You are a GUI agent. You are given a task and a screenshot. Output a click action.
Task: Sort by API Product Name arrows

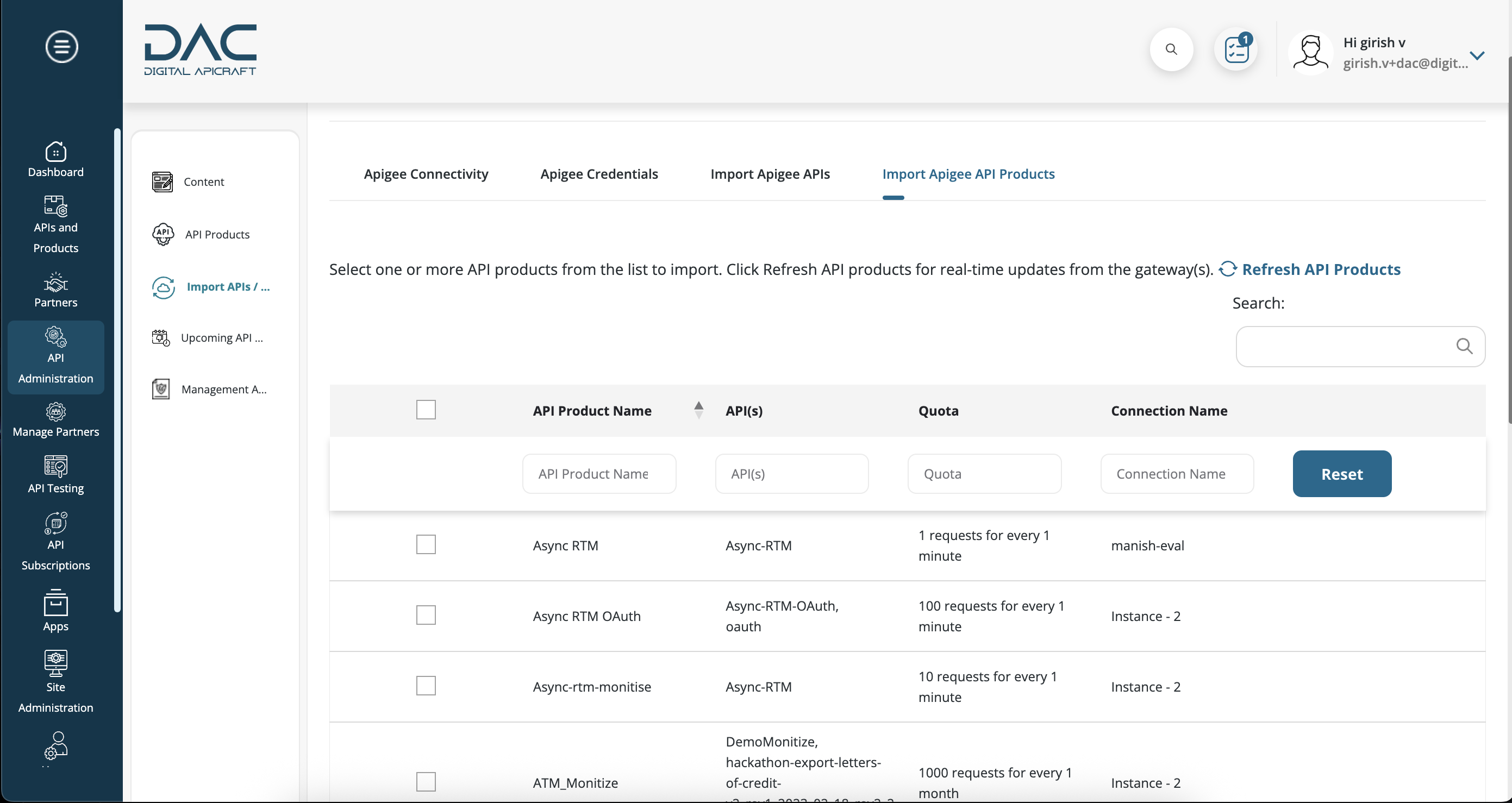698,410
